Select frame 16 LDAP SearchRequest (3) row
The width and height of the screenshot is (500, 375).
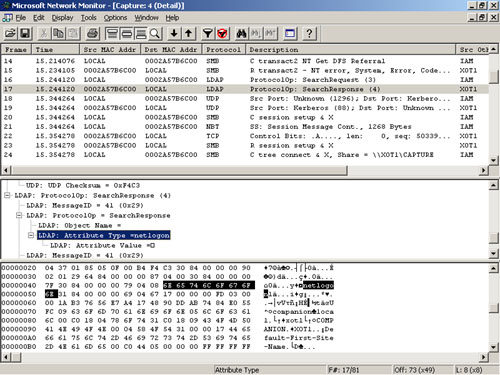point(245,80)
